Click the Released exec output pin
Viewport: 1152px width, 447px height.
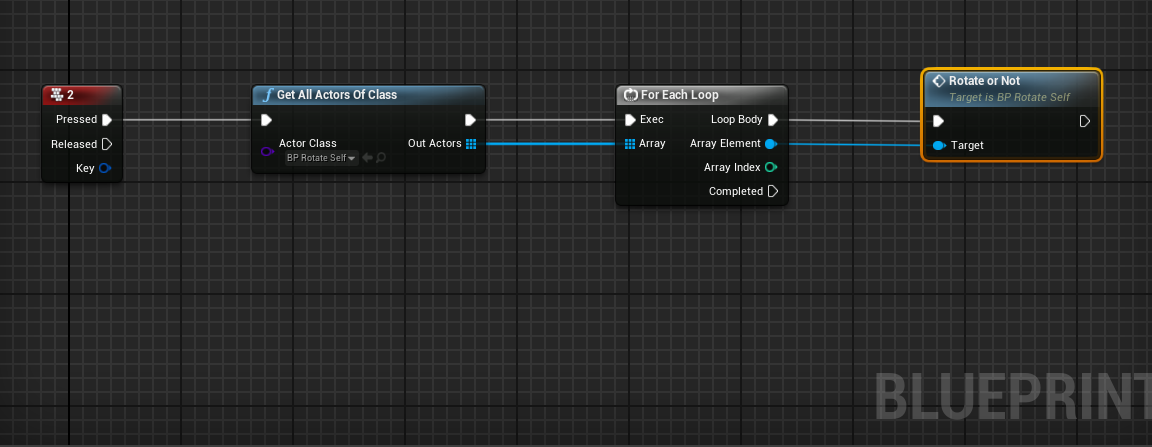[107, 144]
